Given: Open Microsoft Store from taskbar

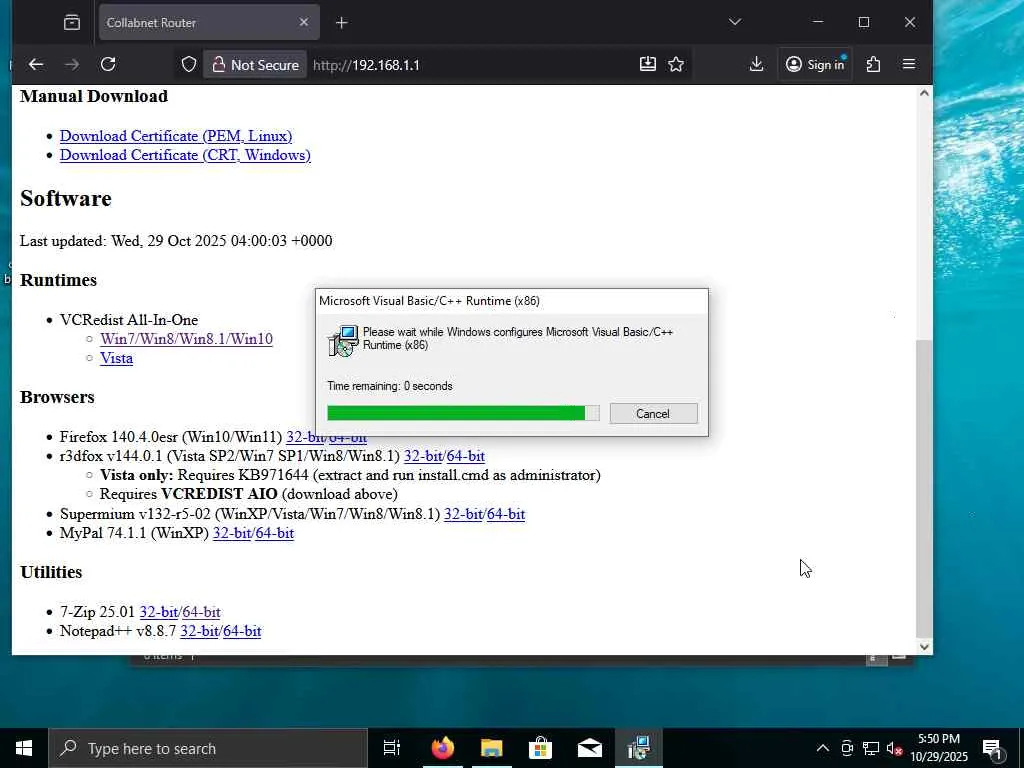Looking at the screenshot, I should coord(540,748).
